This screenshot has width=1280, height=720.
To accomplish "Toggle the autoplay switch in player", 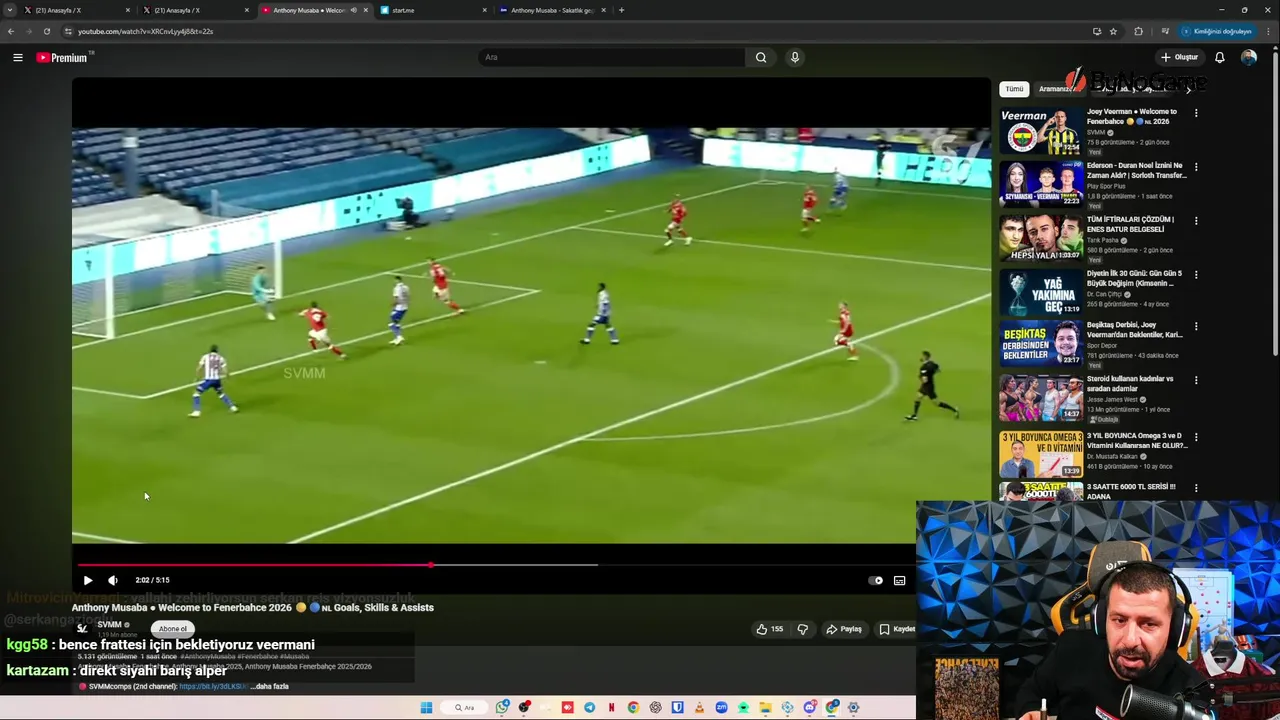I will pyautogui.click(x=876, y=580).
